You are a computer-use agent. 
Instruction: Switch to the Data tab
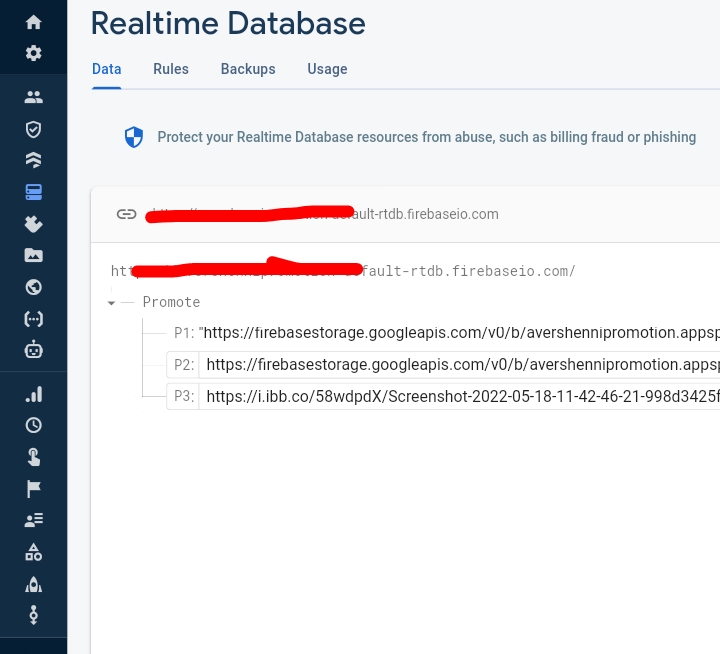point(107,69)
